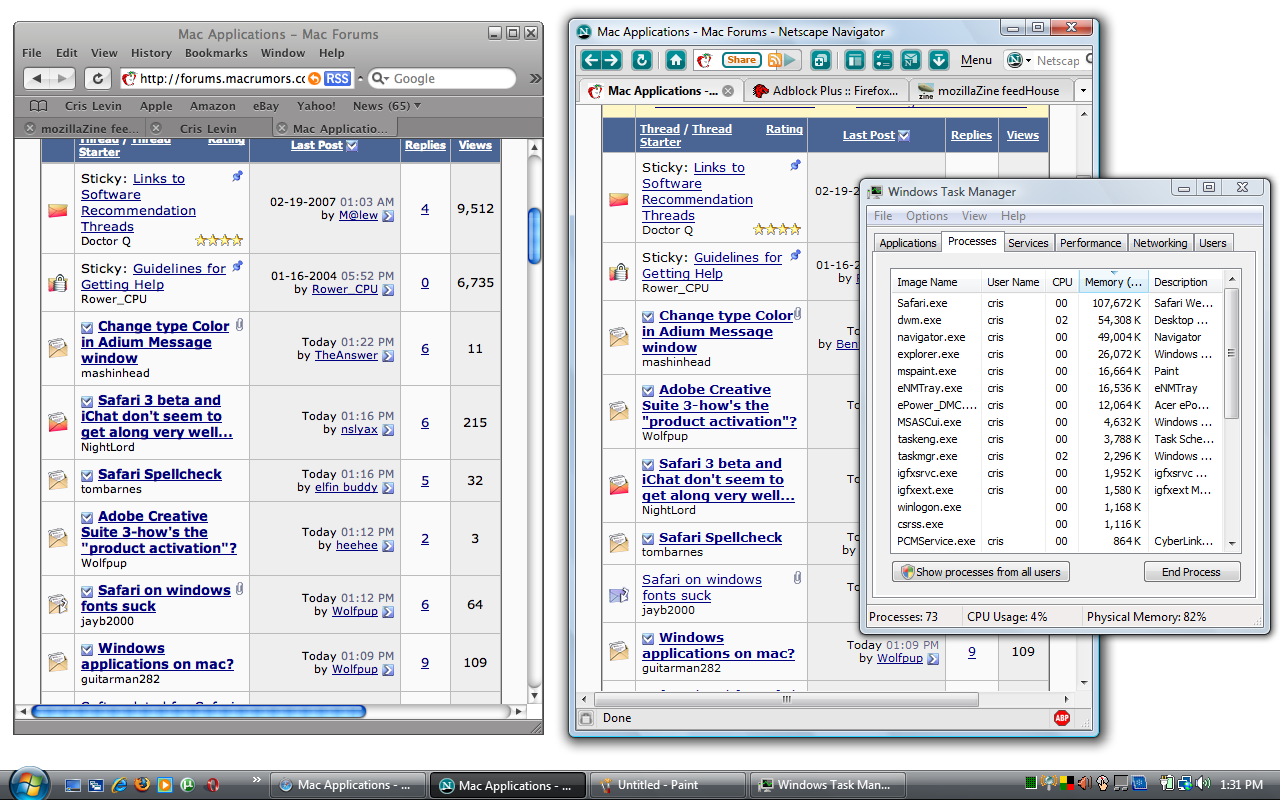Open the Bookmarks menu in Safari
1280x800 pixels.
tap(216, 53)
